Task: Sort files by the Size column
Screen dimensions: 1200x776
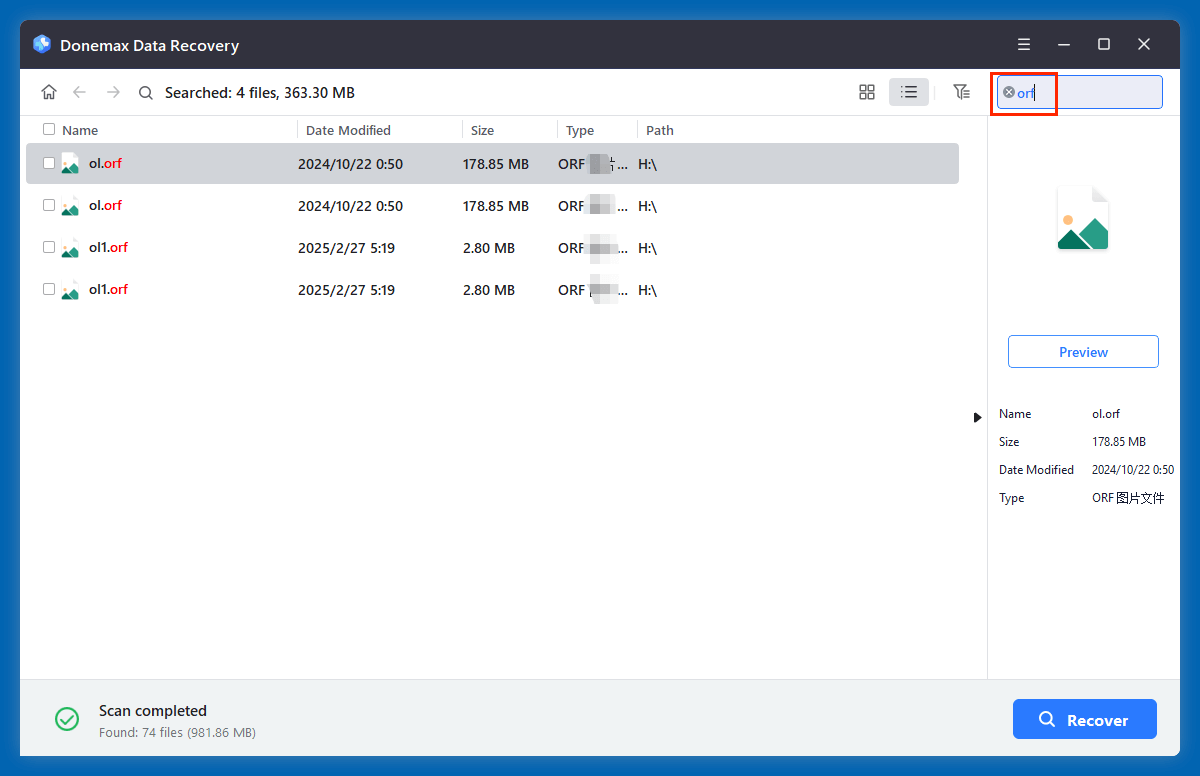Action: pyautogui.click(x=482, y=129)
